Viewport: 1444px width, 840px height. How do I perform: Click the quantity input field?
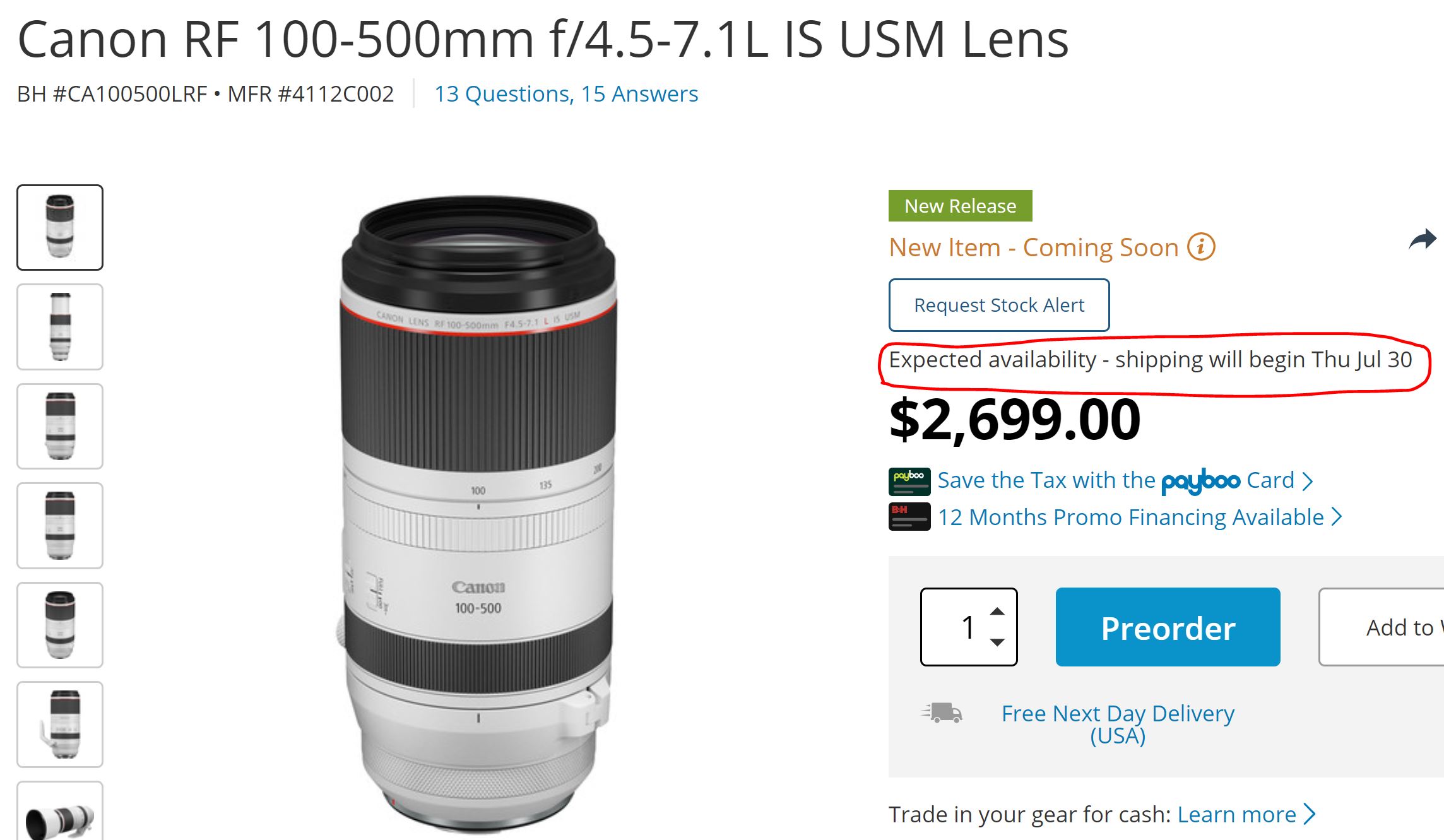(959, 627)
